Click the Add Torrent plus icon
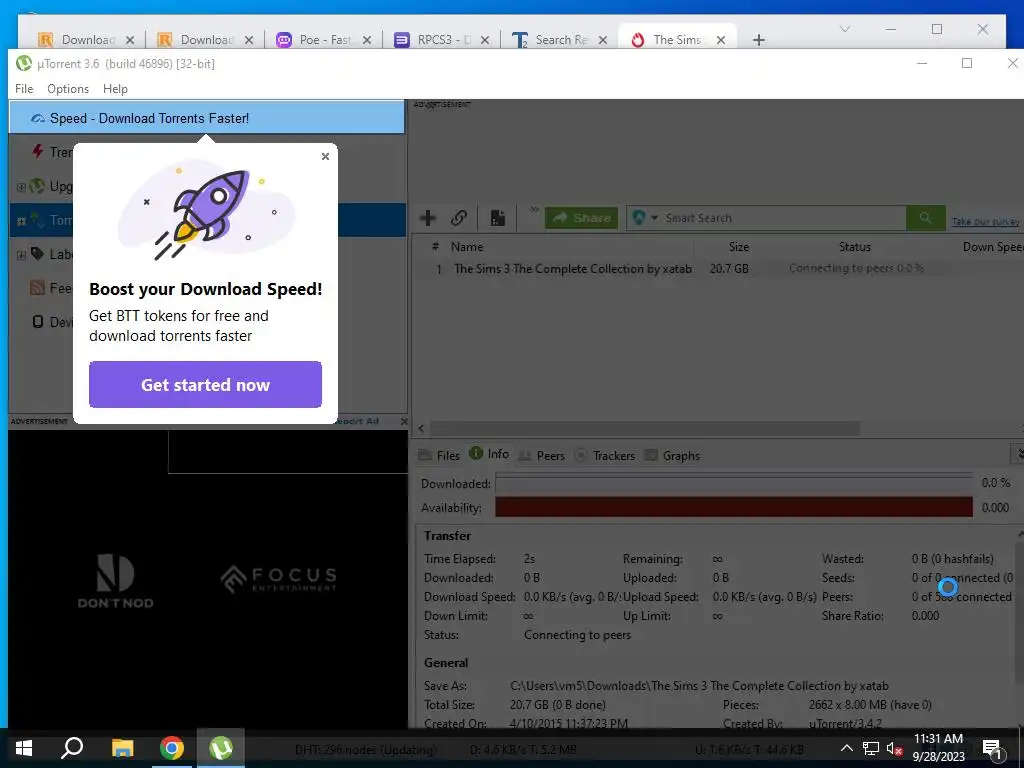This screenshot has width=1024, height=768. pos(428,217)
